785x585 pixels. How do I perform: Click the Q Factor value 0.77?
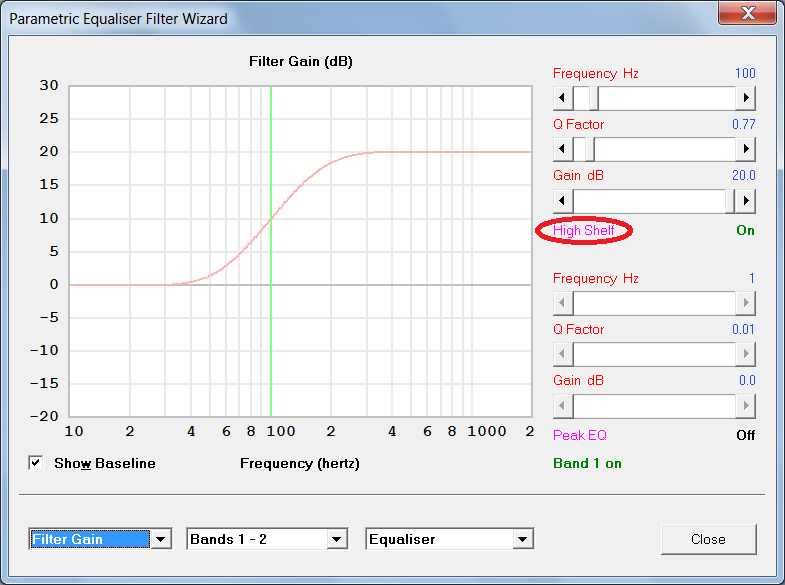click(743, 124)
